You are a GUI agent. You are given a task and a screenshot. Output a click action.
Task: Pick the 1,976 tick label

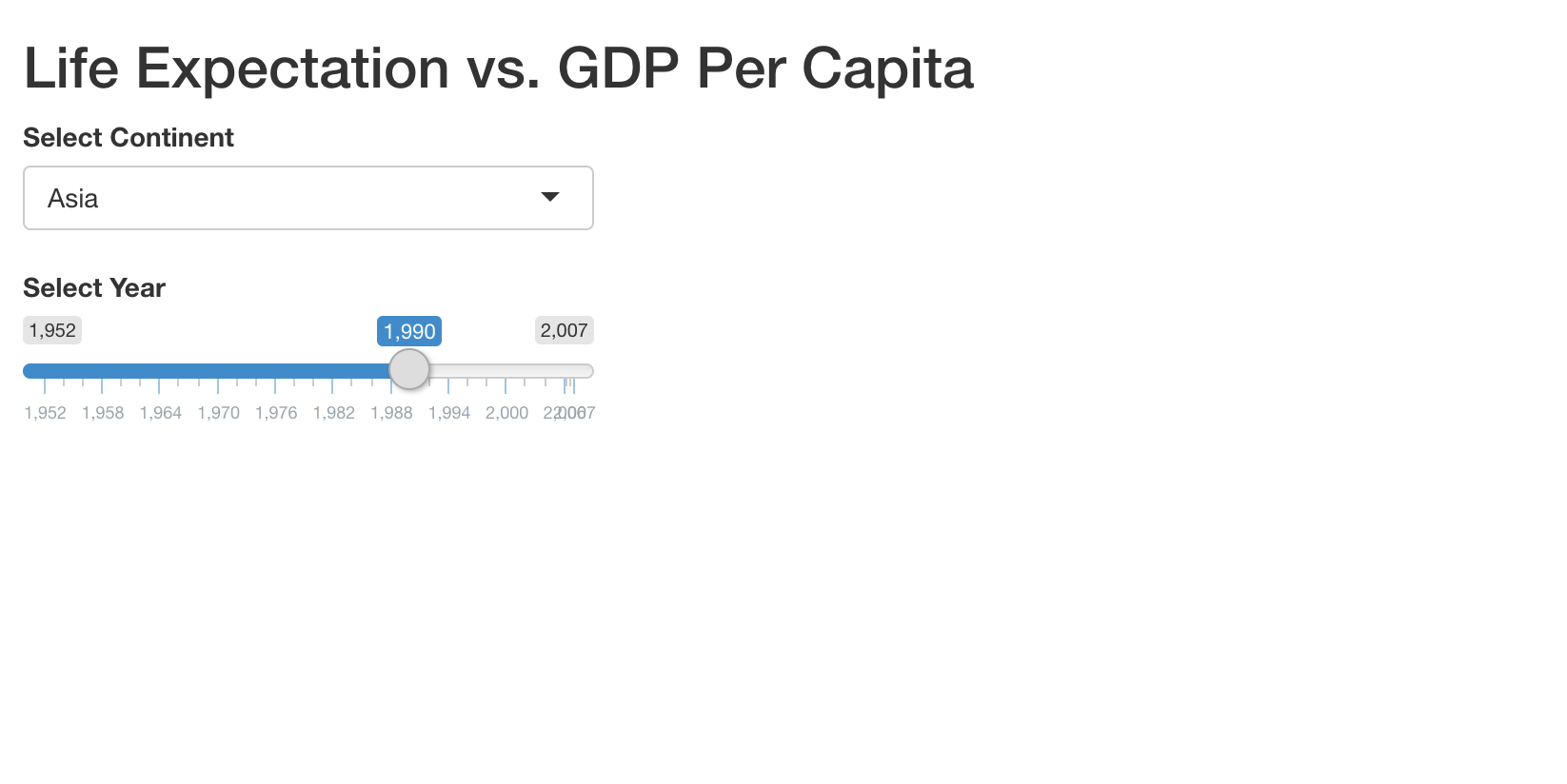(x=276, y=413)
